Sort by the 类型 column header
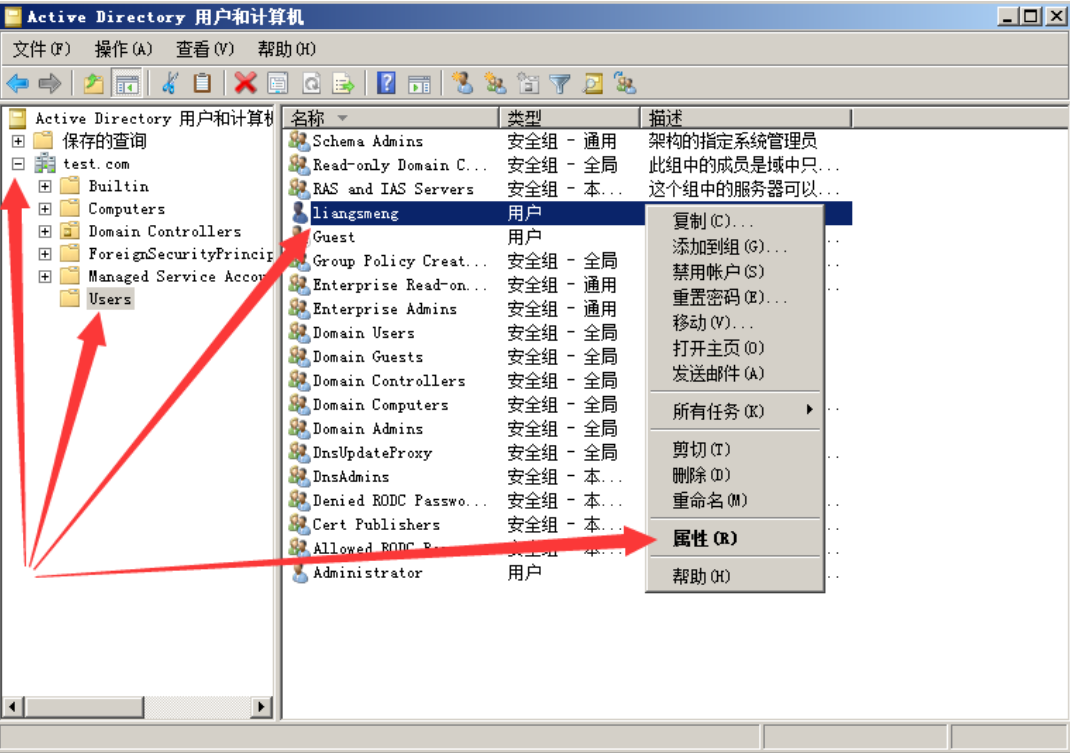Screen dimensions: 1070x753 coord(570,118)
